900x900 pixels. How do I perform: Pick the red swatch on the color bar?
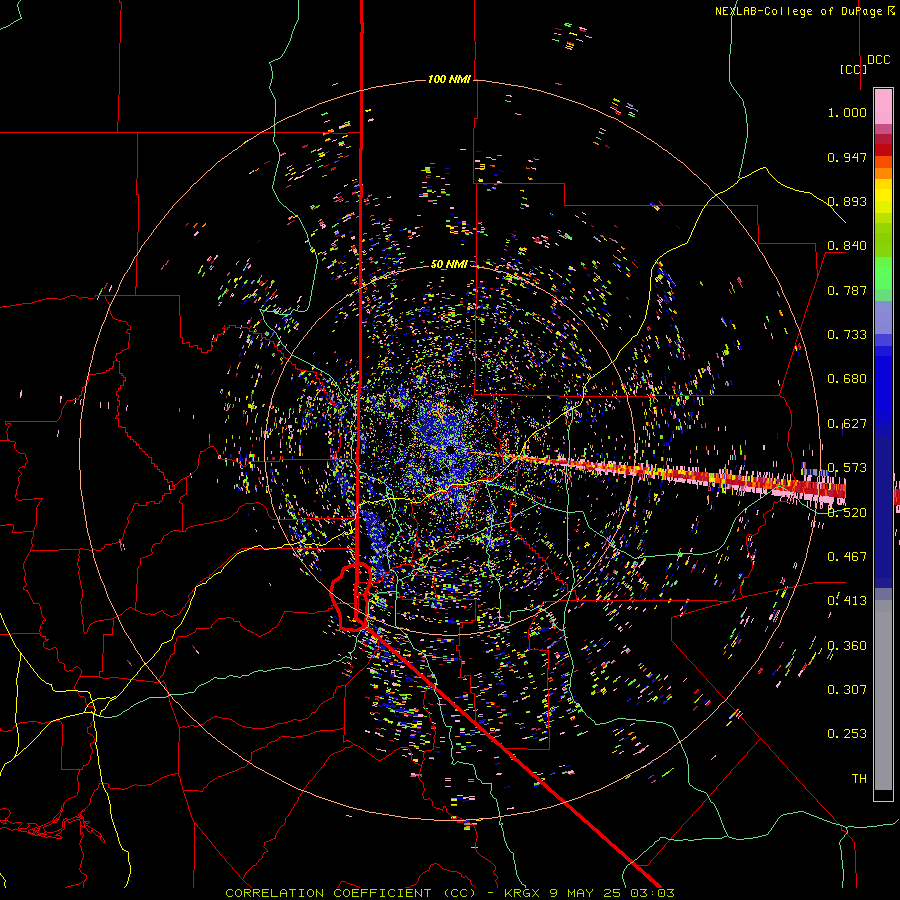tap(883, 150)
